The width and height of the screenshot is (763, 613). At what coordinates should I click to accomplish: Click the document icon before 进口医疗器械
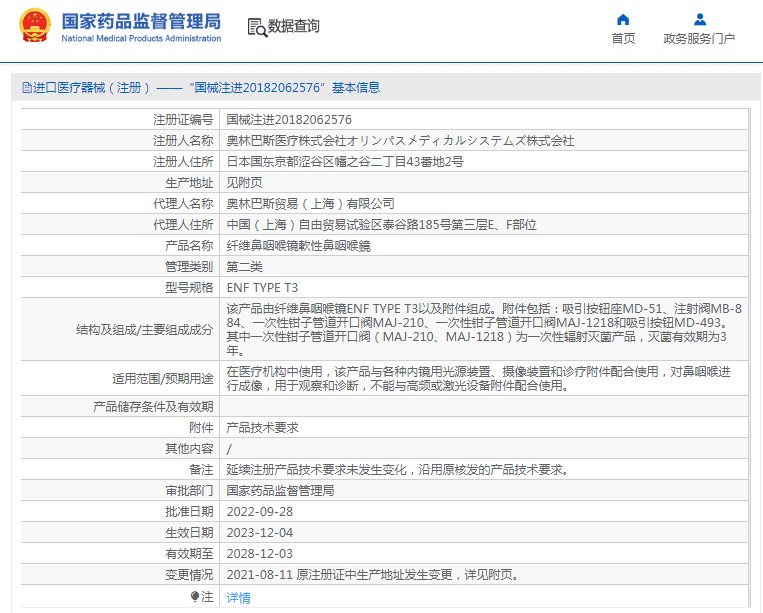27,88
